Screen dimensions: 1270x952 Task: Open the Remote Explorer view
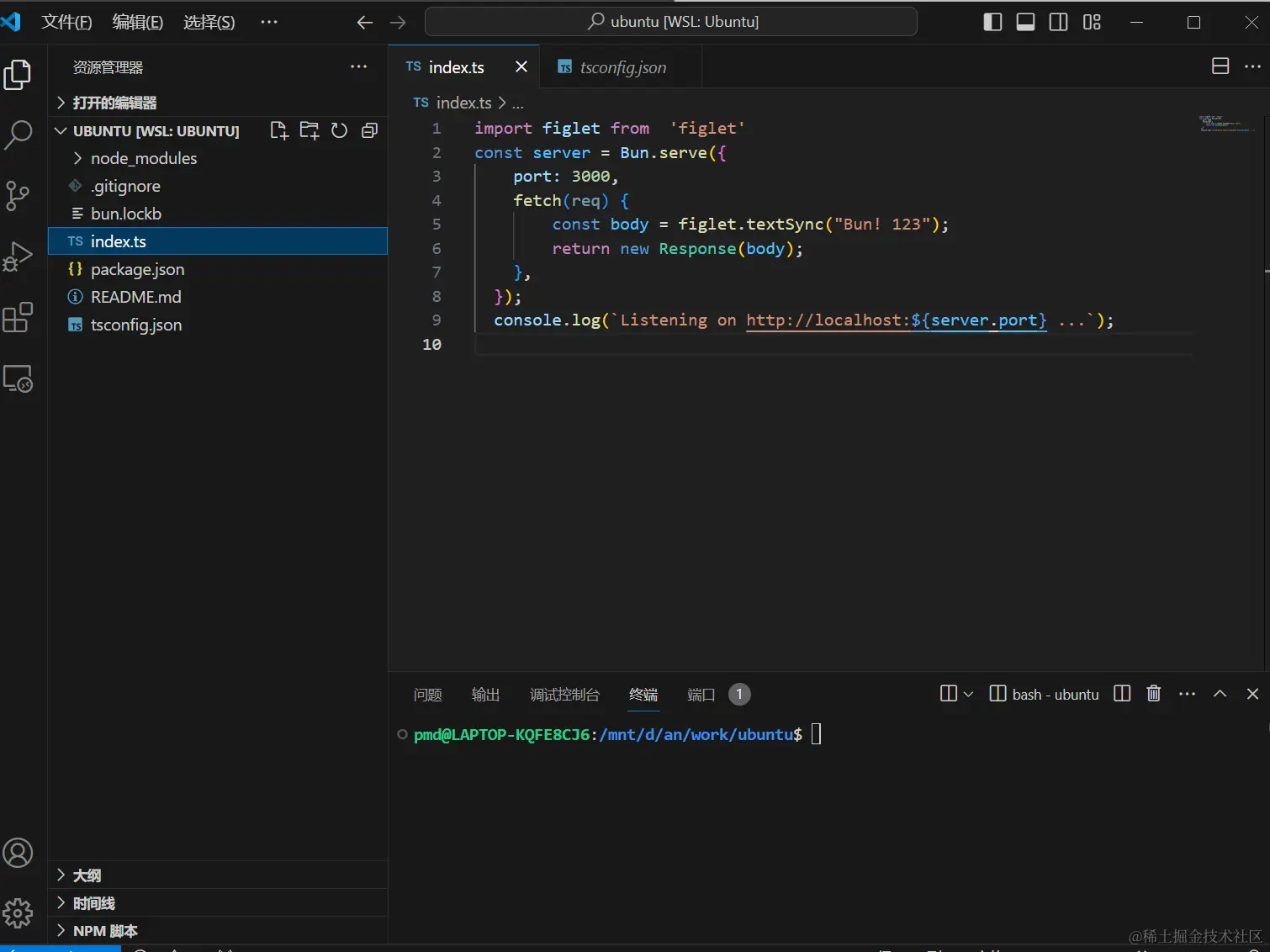(18, 378)
